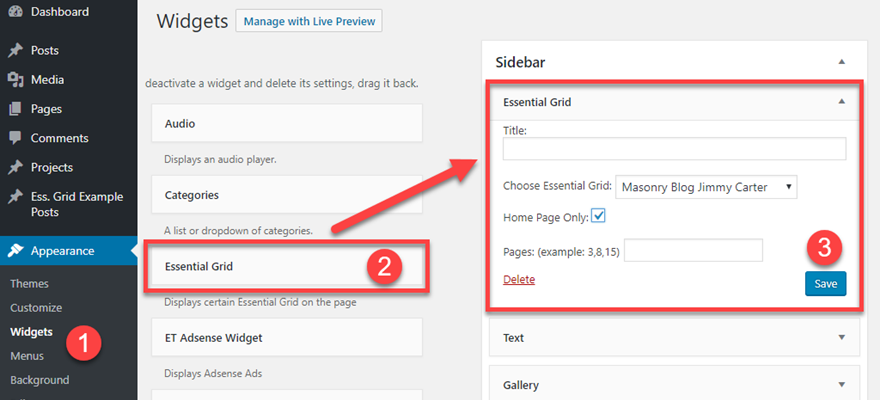Expand the Text widget
Image resolution: width=880 pixels, height=400 pixels.
pos(841,337)
